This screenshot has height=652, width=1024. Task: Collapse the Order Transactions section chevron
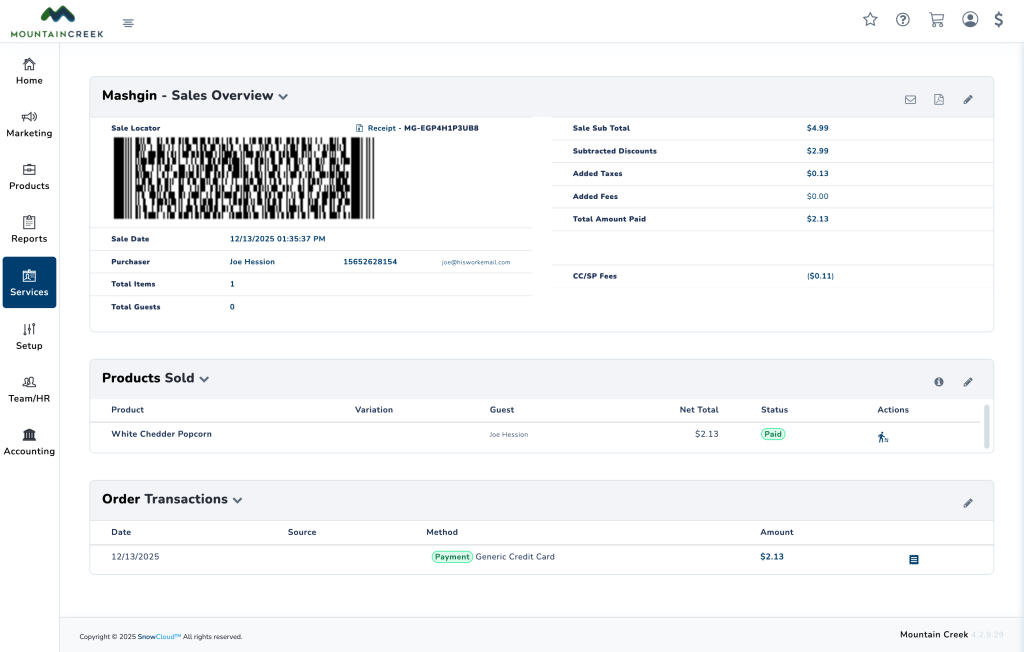(237, 500)
